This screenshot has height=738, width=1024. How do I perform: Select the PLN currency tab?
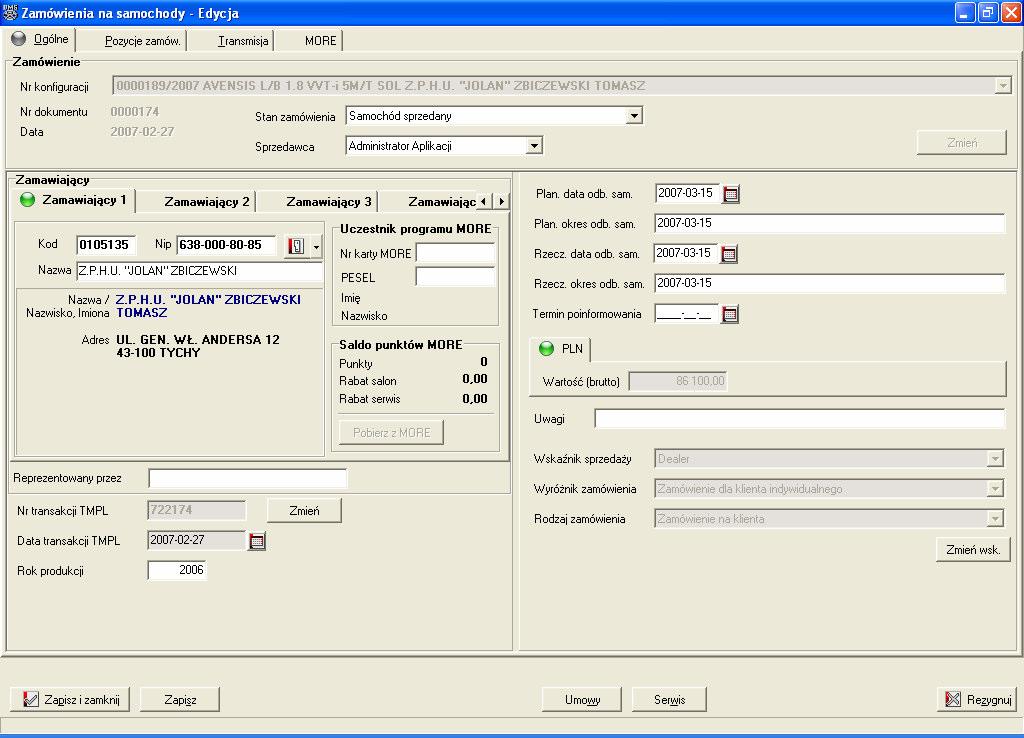click(x=561, y=349)
